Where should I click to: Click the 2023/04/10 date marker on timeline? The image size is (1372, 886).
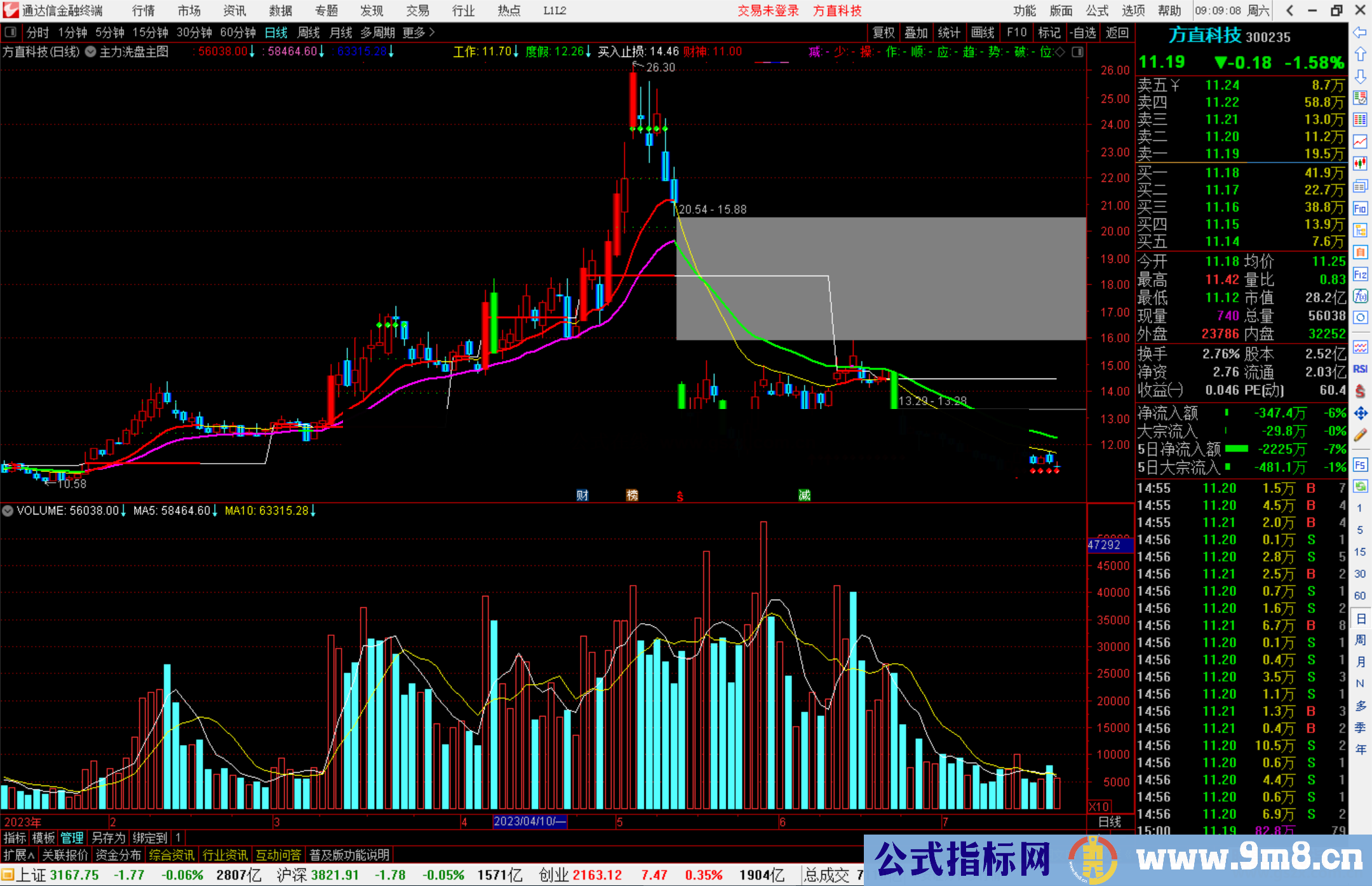click(x=530, y=821)
